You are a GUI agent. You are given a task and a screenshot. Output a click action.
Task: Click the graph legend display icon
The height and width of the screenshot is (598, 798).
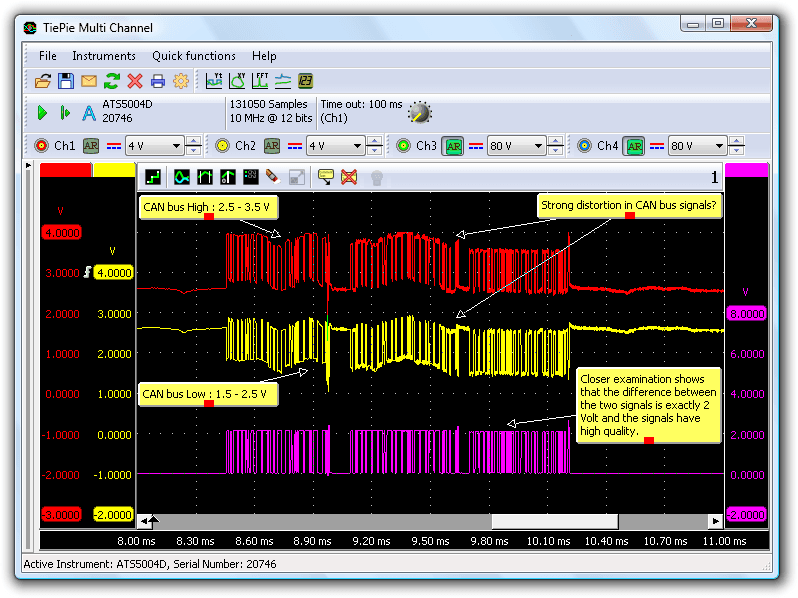(251, 177)
